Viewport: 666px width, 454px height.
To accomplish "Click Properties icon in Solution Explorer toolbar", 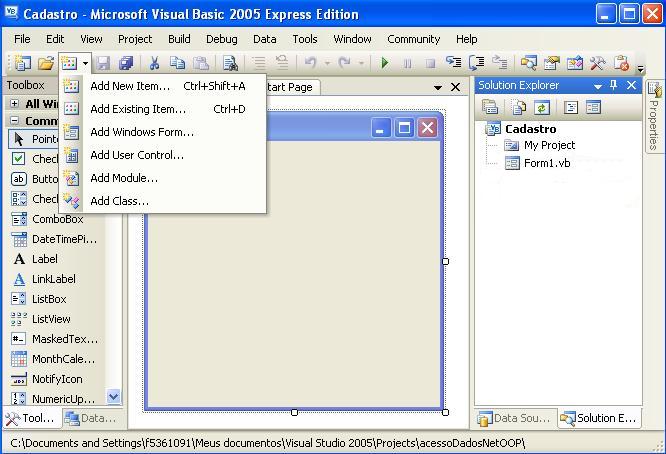I will [x=489, y=107].
